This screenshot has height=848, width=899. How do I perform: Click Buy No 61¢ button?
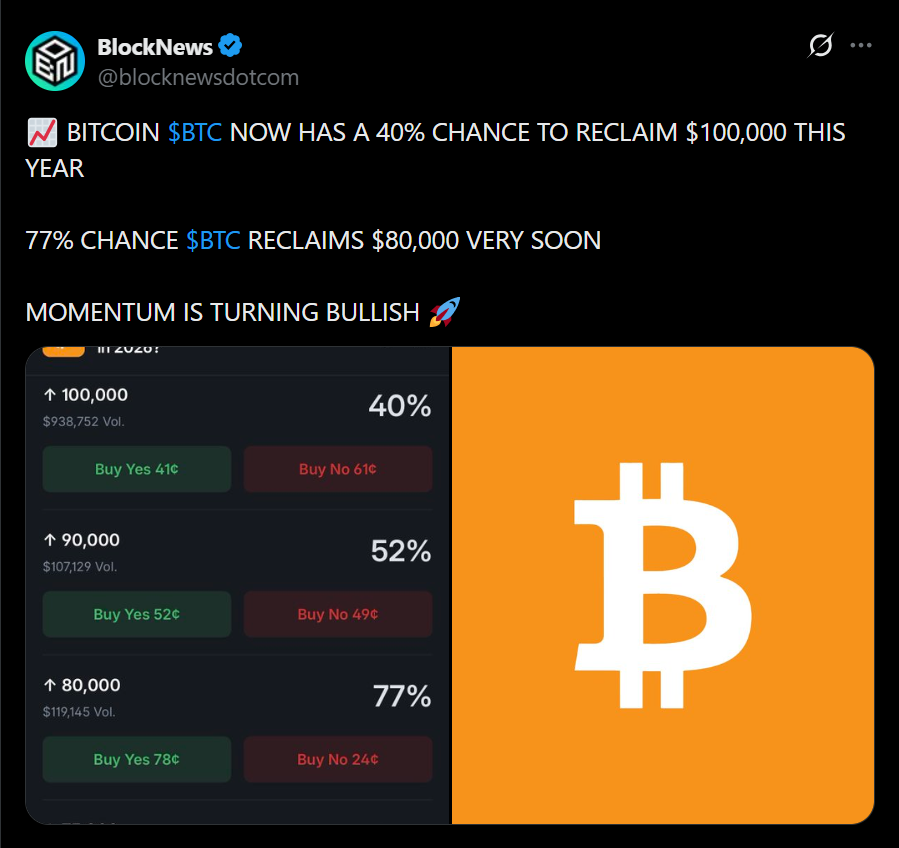338,469
